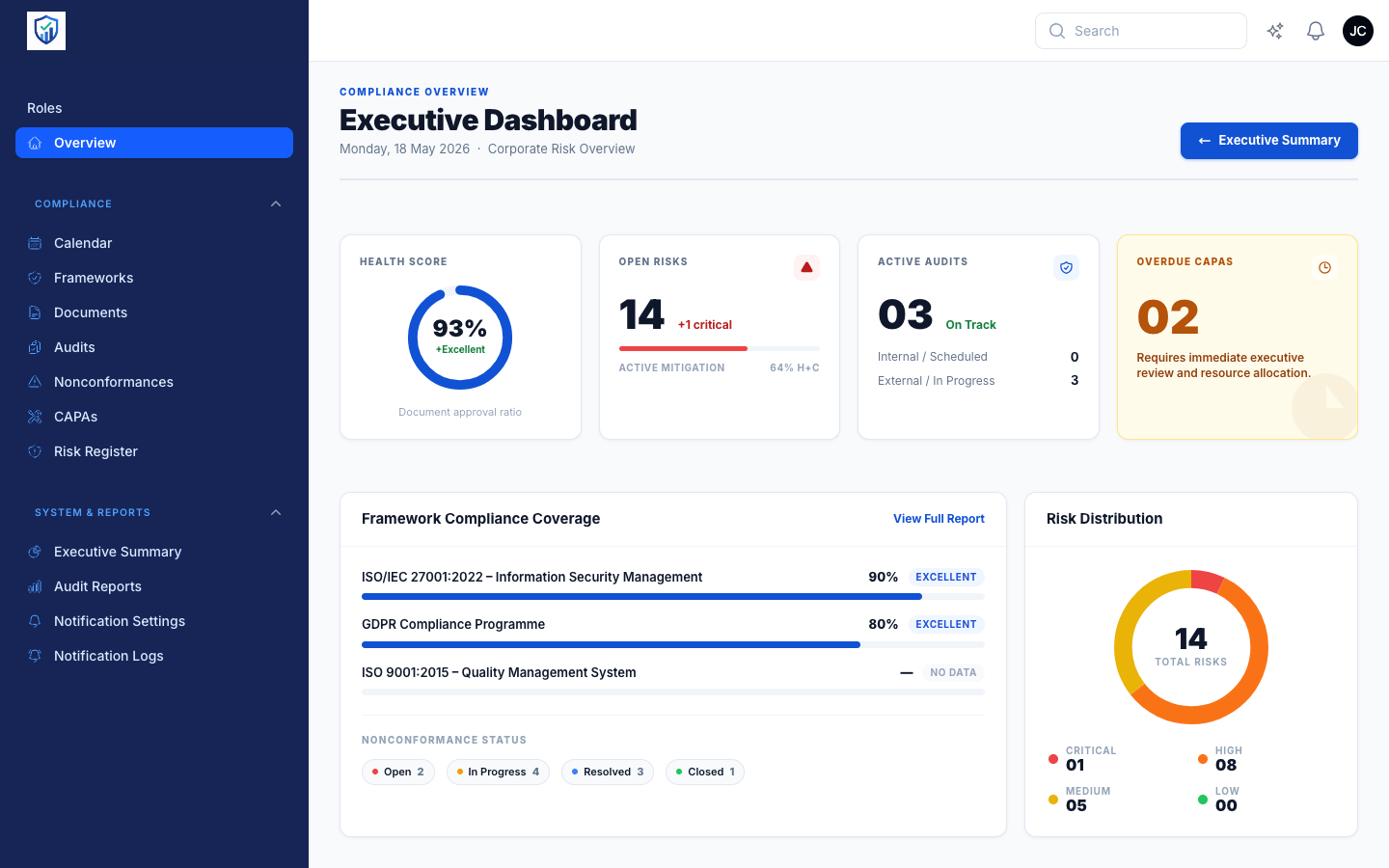Click the NO DATA badge on the ISO 9001 row
1389x868 pixels.
[x=953, y=672]
